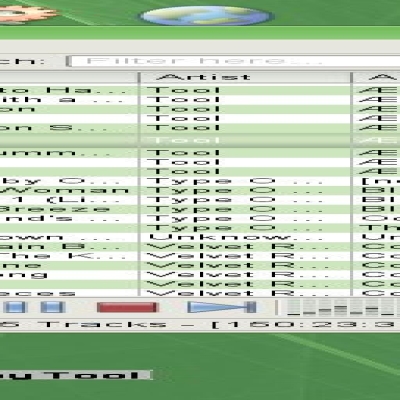Select the track title ending 'on S...'
This screenshot has height=400, width=400.
coord(63,128)
